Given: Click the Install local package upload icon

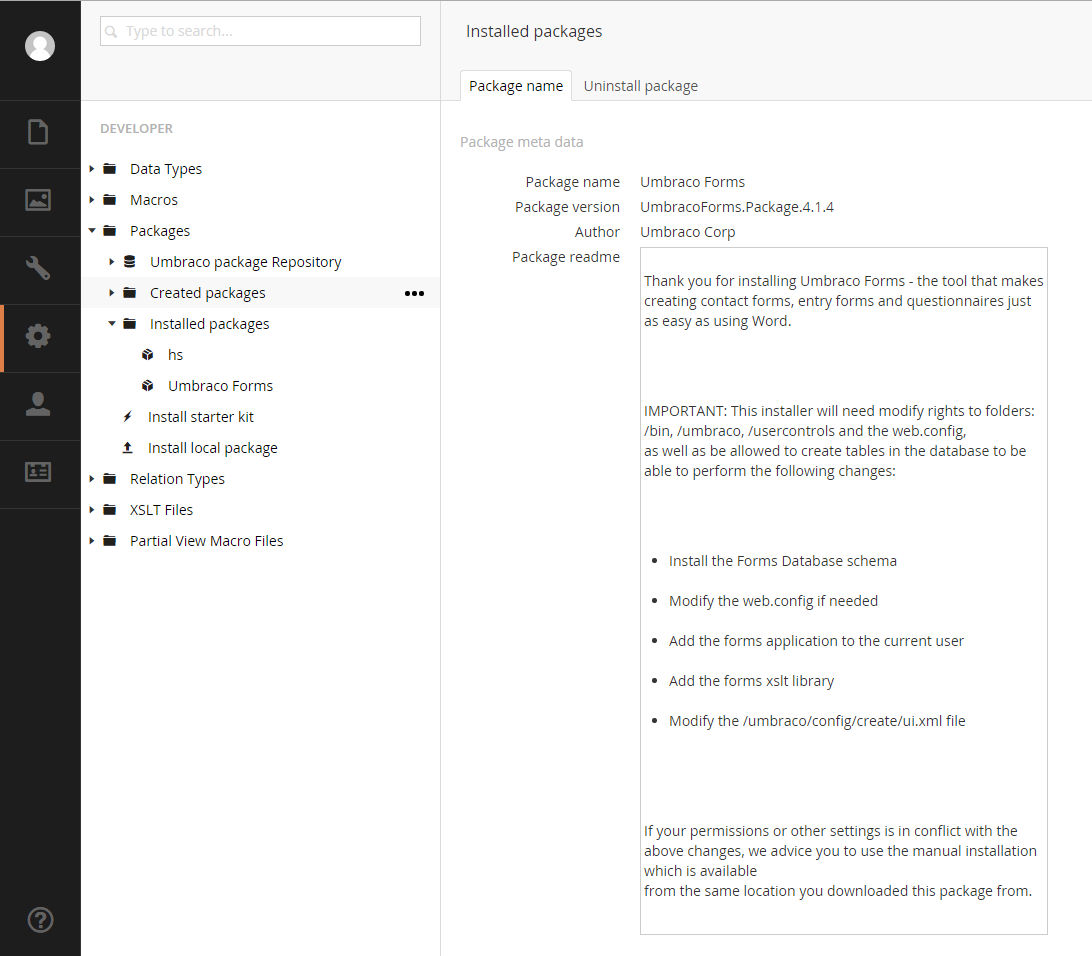Looking at the screenshot, I should (x=127, y=448).
